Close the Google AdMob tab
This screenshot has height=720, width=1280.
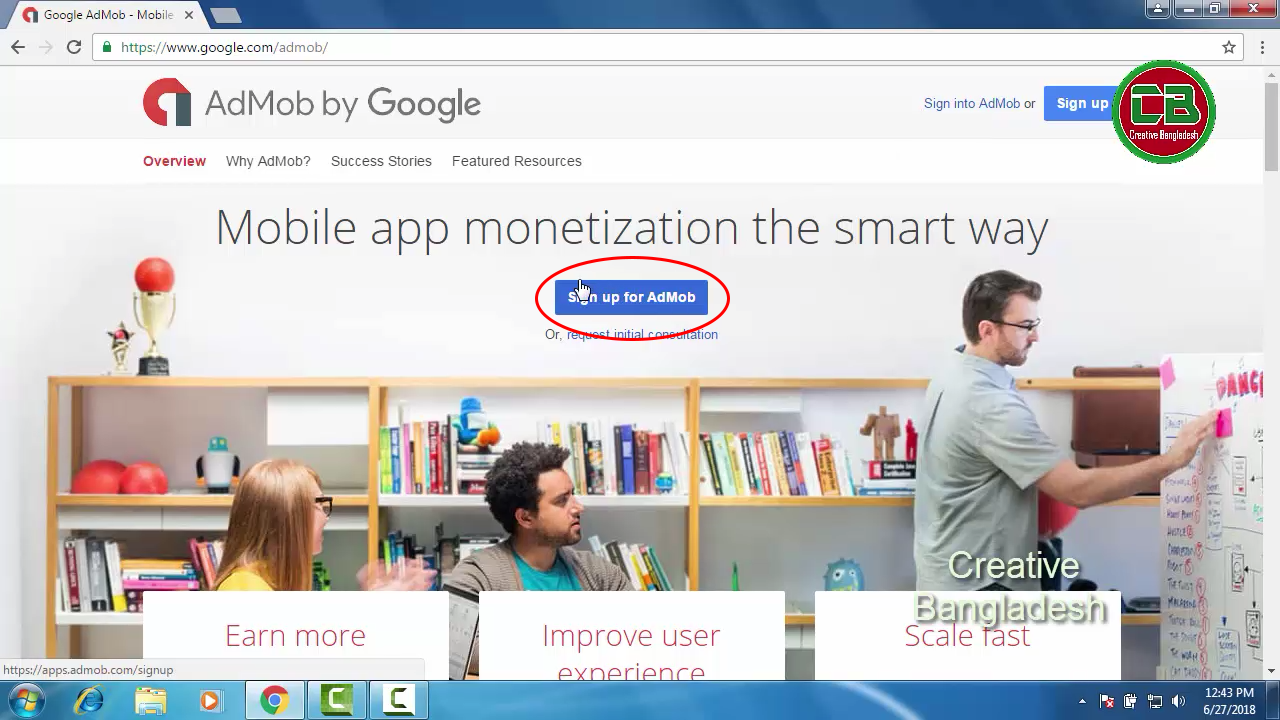pyautogui.click(x=187, y=15)
